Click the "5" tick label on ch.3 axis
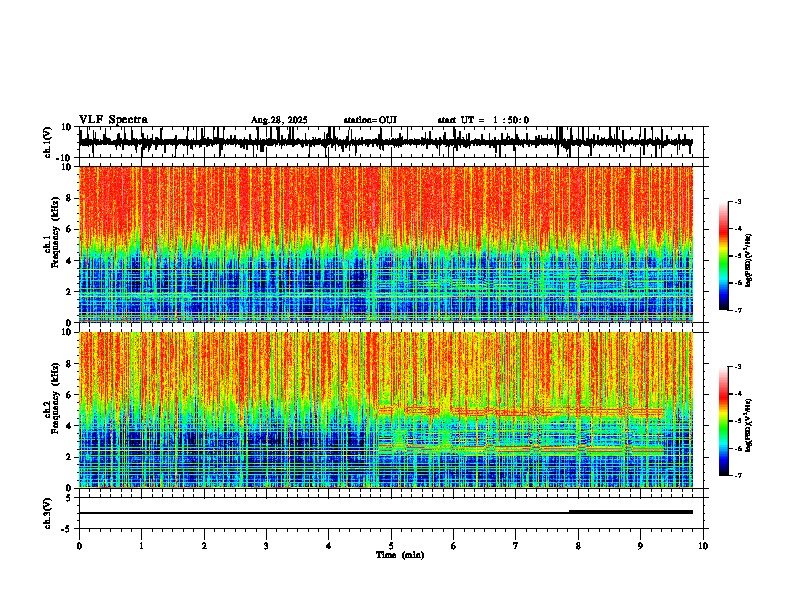792x612 pixels. coord(69,498)
